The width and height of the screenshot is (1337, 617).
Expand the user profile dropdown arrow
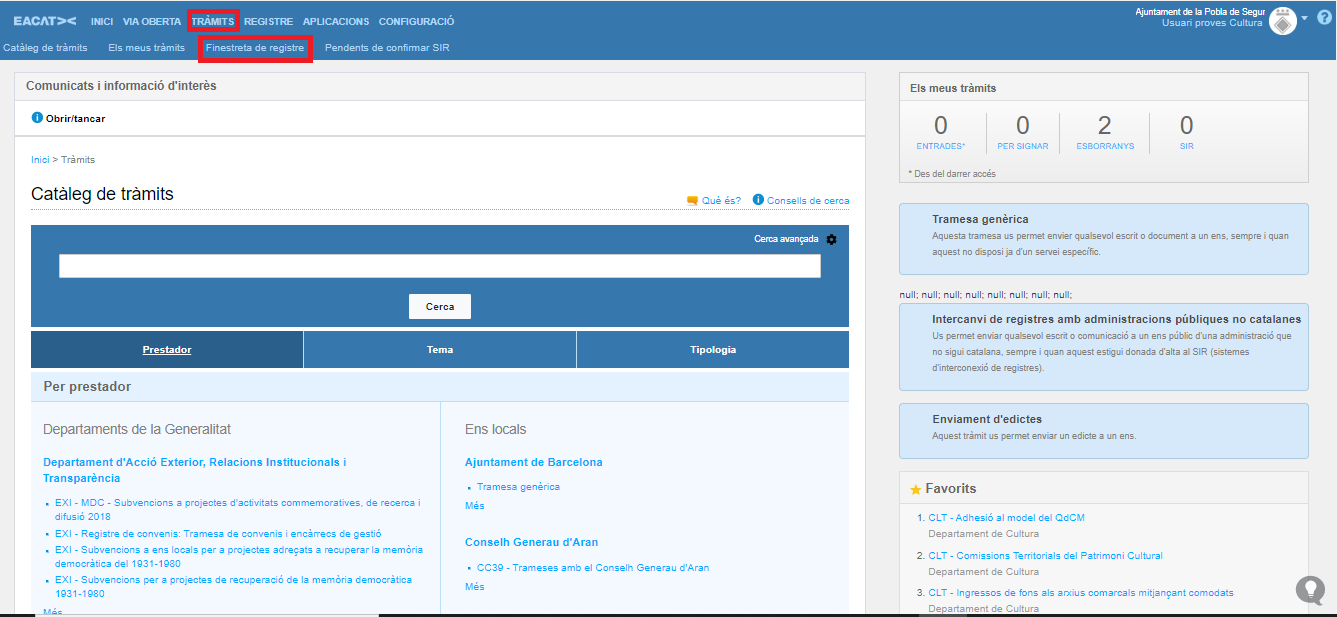pos(1304,18)
